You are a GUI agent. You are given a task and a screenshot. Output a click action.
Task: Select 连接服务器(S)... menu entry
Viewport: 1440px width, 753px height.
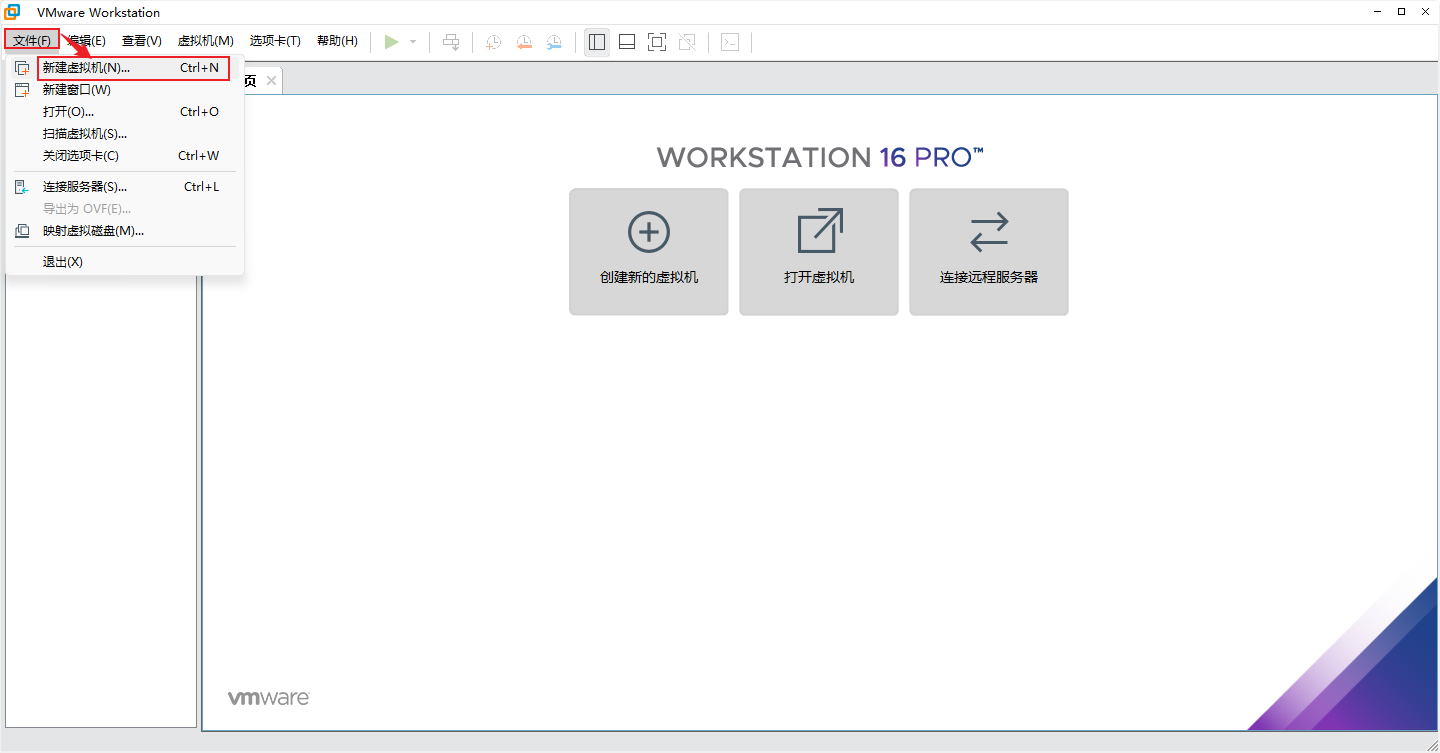[x=125, y=187]
